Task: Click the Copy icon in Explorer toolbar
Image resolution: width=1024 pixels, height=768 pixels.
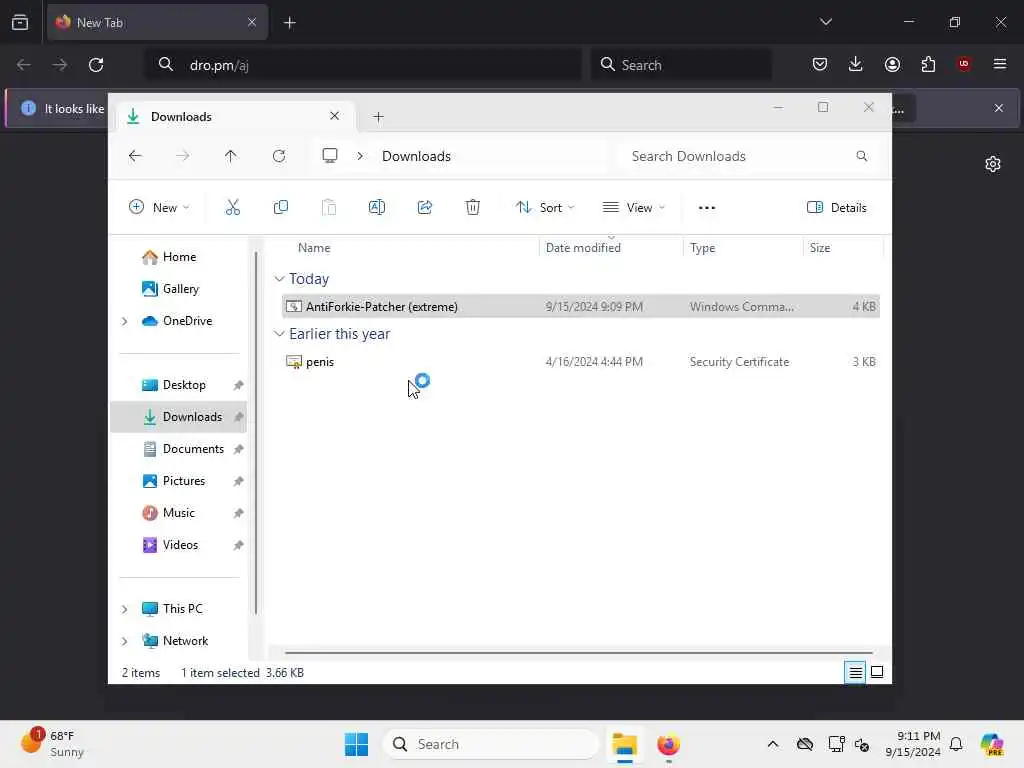Action: point(281,208)
